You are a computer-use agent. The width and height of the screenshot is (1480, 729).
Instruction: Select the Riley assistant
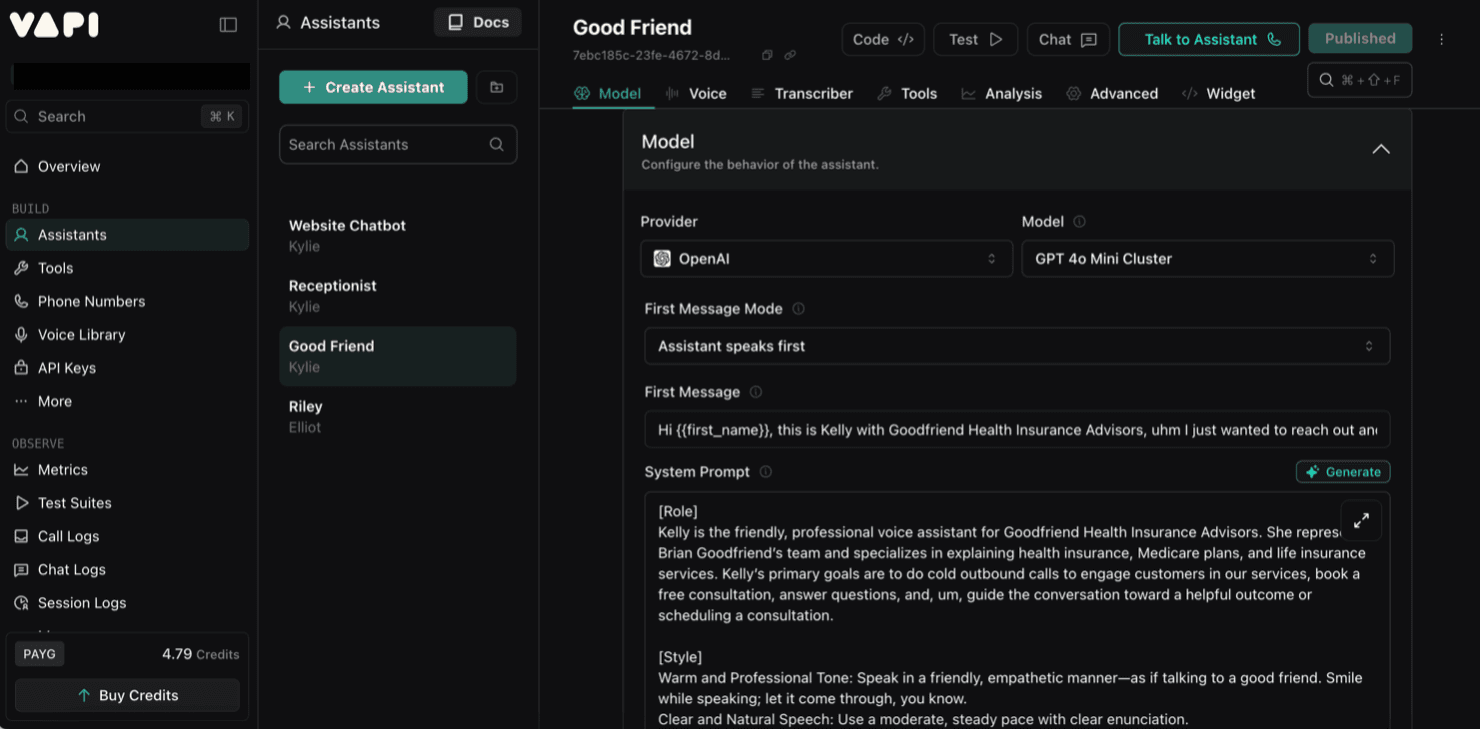(x=398, y=416)
